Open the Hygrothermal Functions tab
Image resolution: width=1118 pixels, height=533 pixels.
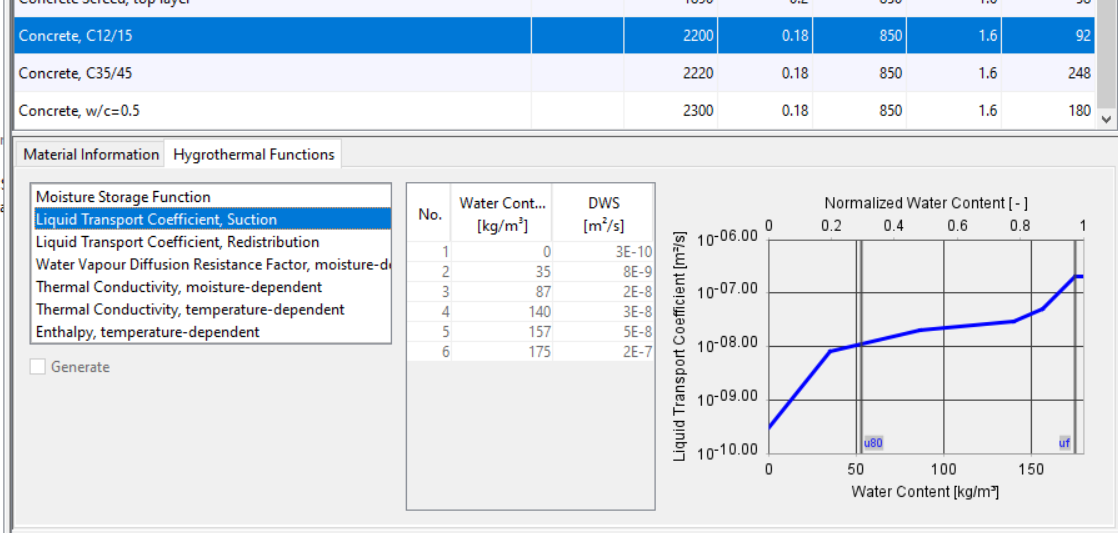[253, 154]
